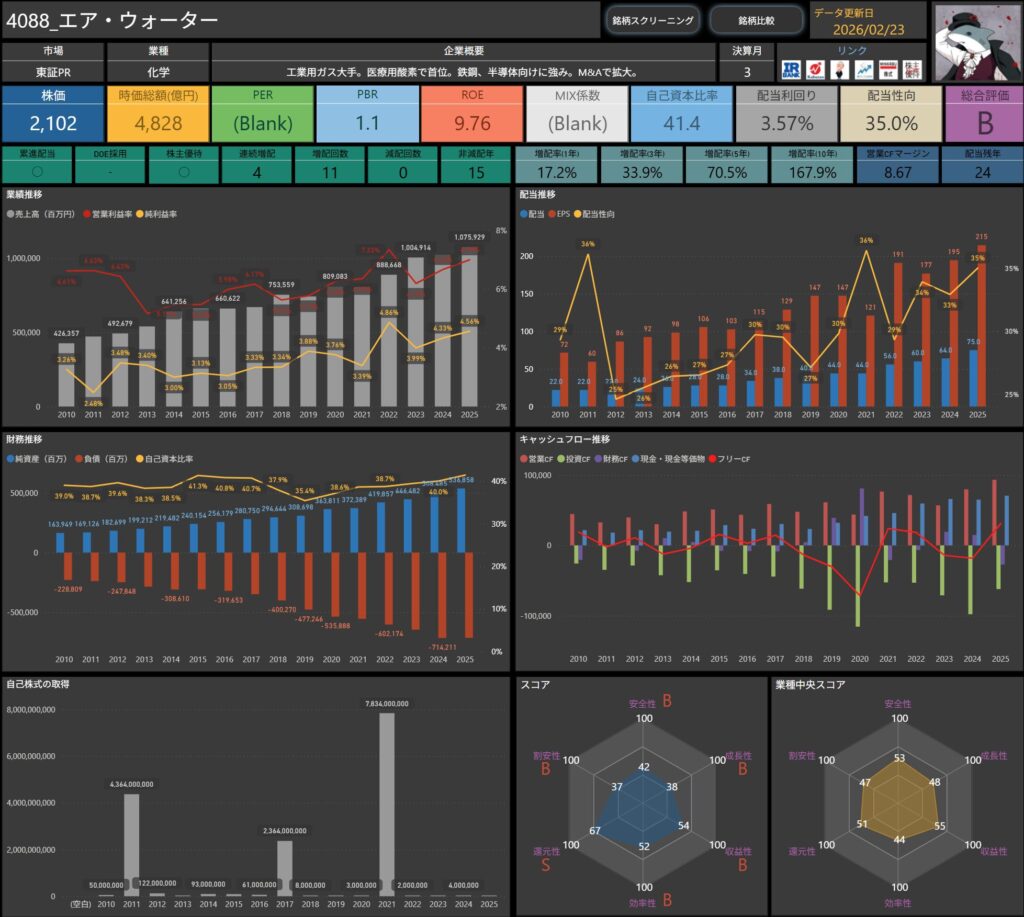This screenshot has width=1024, height=917.
Task: Click the businessman portrait link icon
Action: click(840, 69)
